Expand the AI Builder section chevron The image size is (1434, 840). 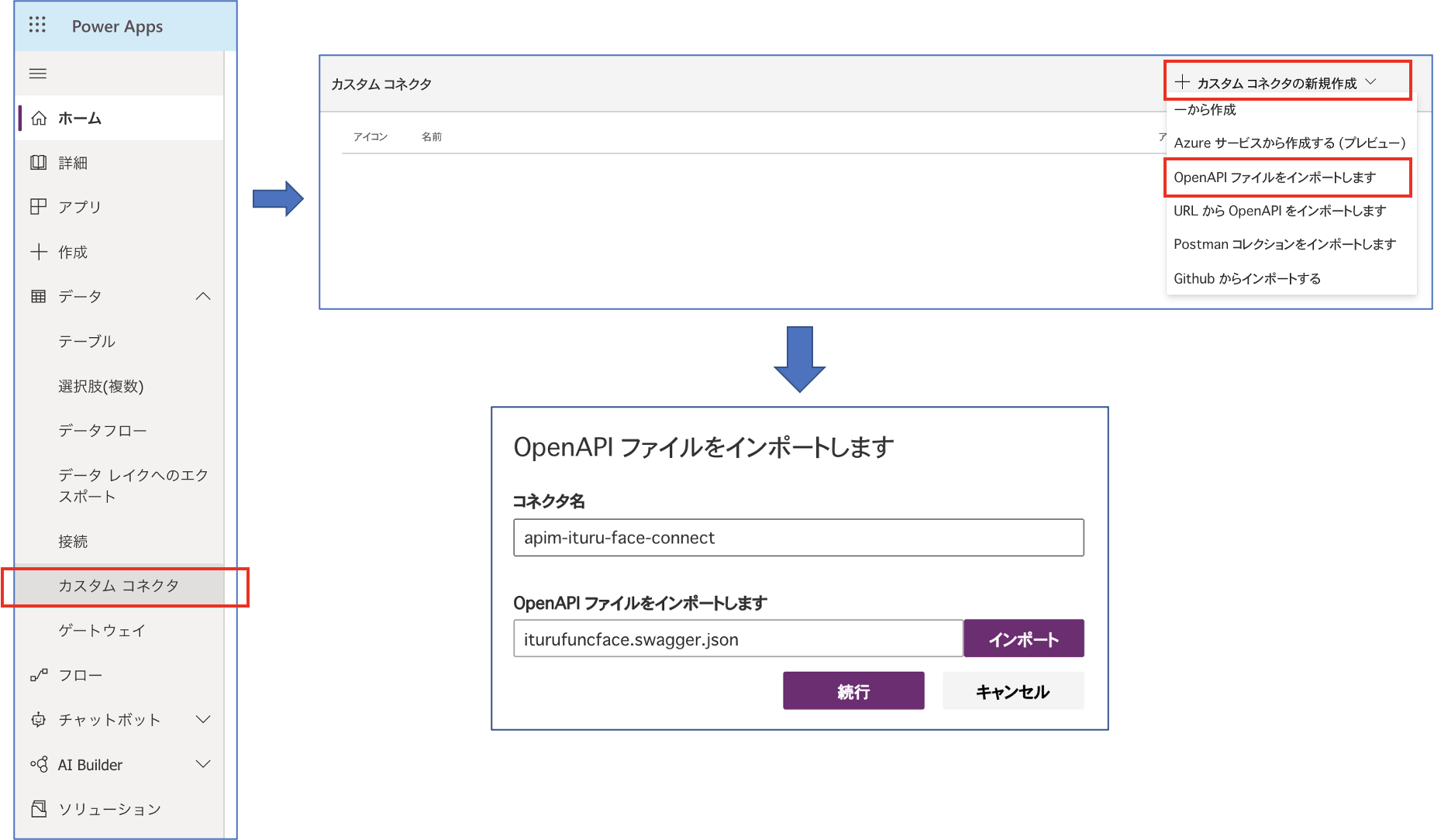(x=203, y=764)
